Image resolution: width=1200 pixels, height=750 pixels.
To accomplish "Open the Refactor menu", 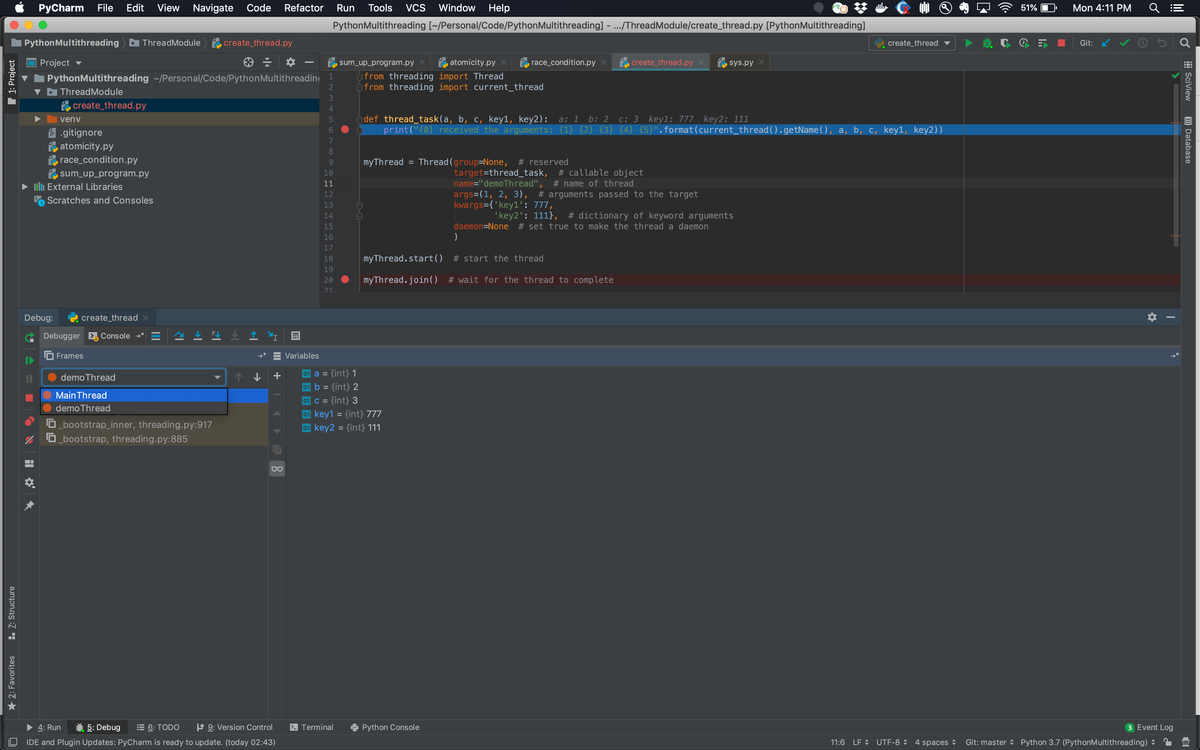I will click(303, 8).
